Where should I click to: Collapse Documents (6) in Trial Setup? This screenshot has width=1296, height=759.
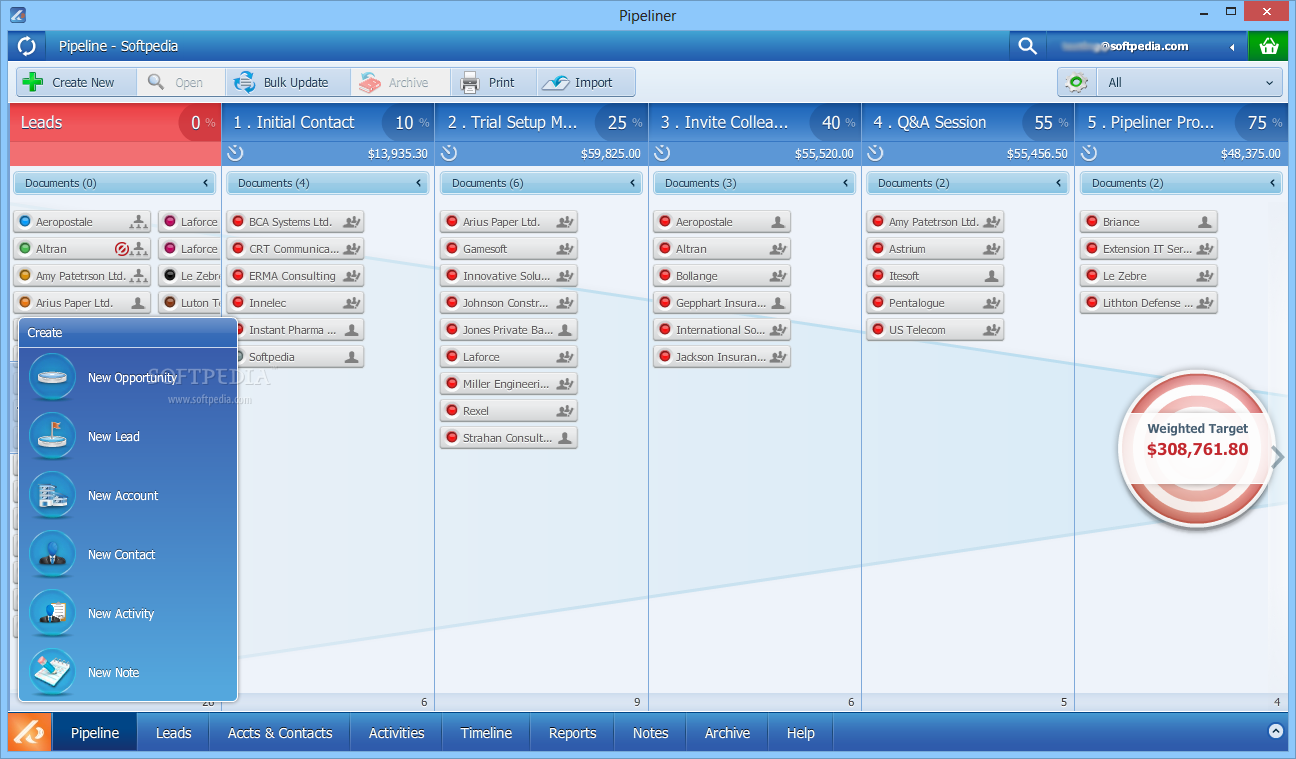click(x=632, y=183)
